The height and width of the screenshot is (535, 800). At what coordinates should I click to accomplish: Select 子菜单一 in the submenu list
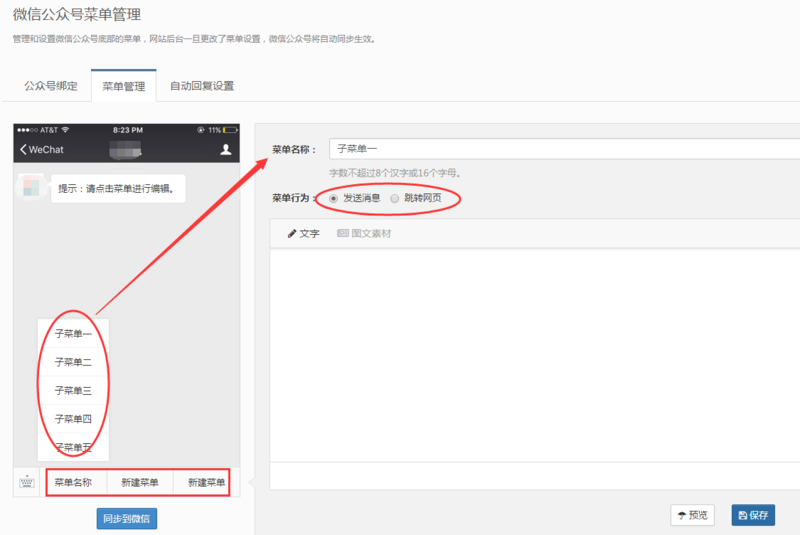(x=73, y=334)
